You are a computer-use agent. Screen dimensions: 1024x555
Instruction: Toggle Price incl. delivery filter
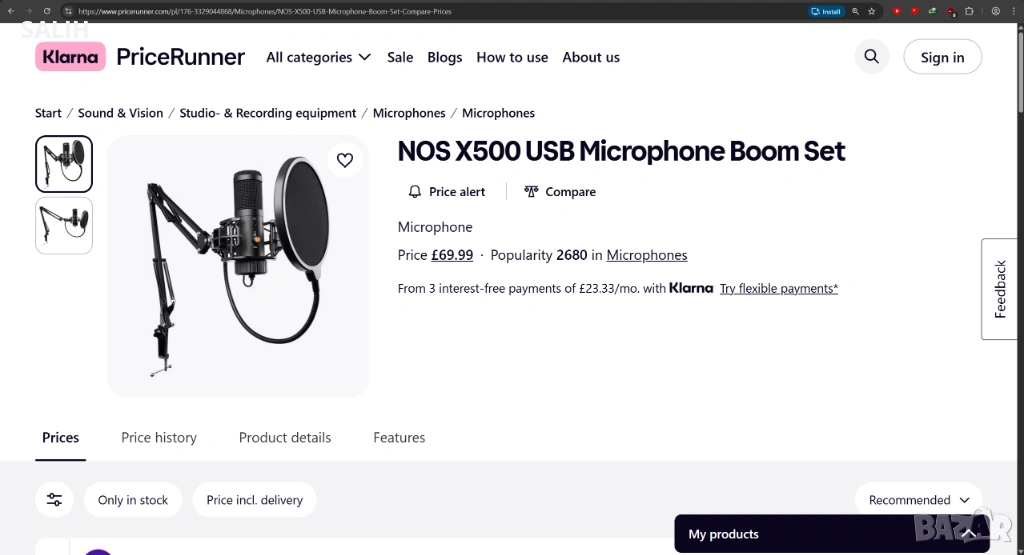pos(254,500)
